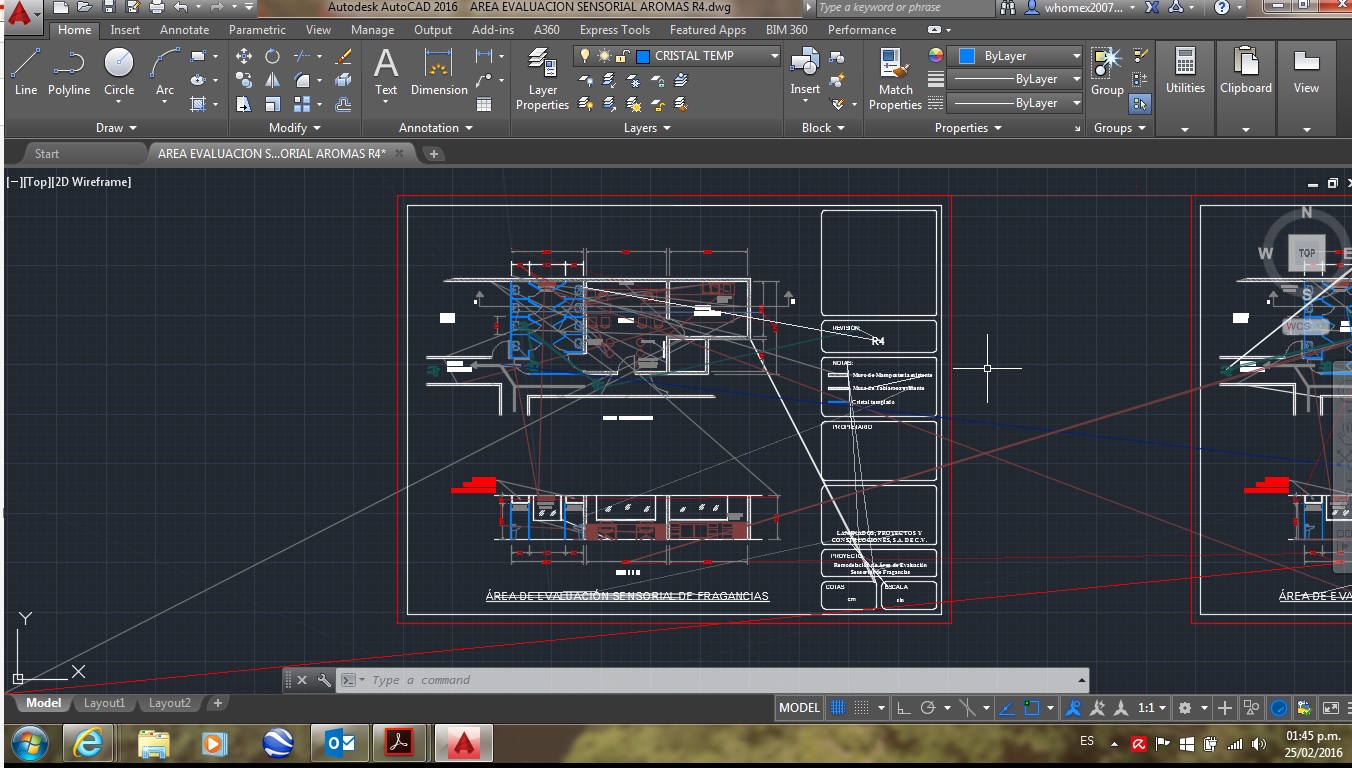The width and height of the screenshot is (1352, 768).
Task: Choose the Stretch tool
Action: [244, 104]
